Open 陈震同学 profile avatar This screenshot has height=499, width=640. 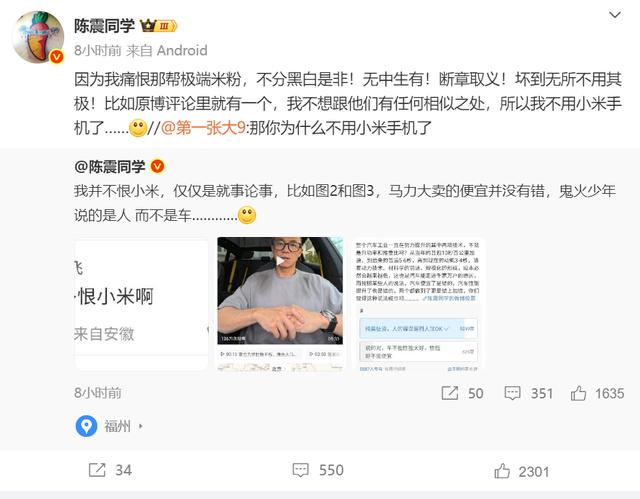[x=38, y=38]
